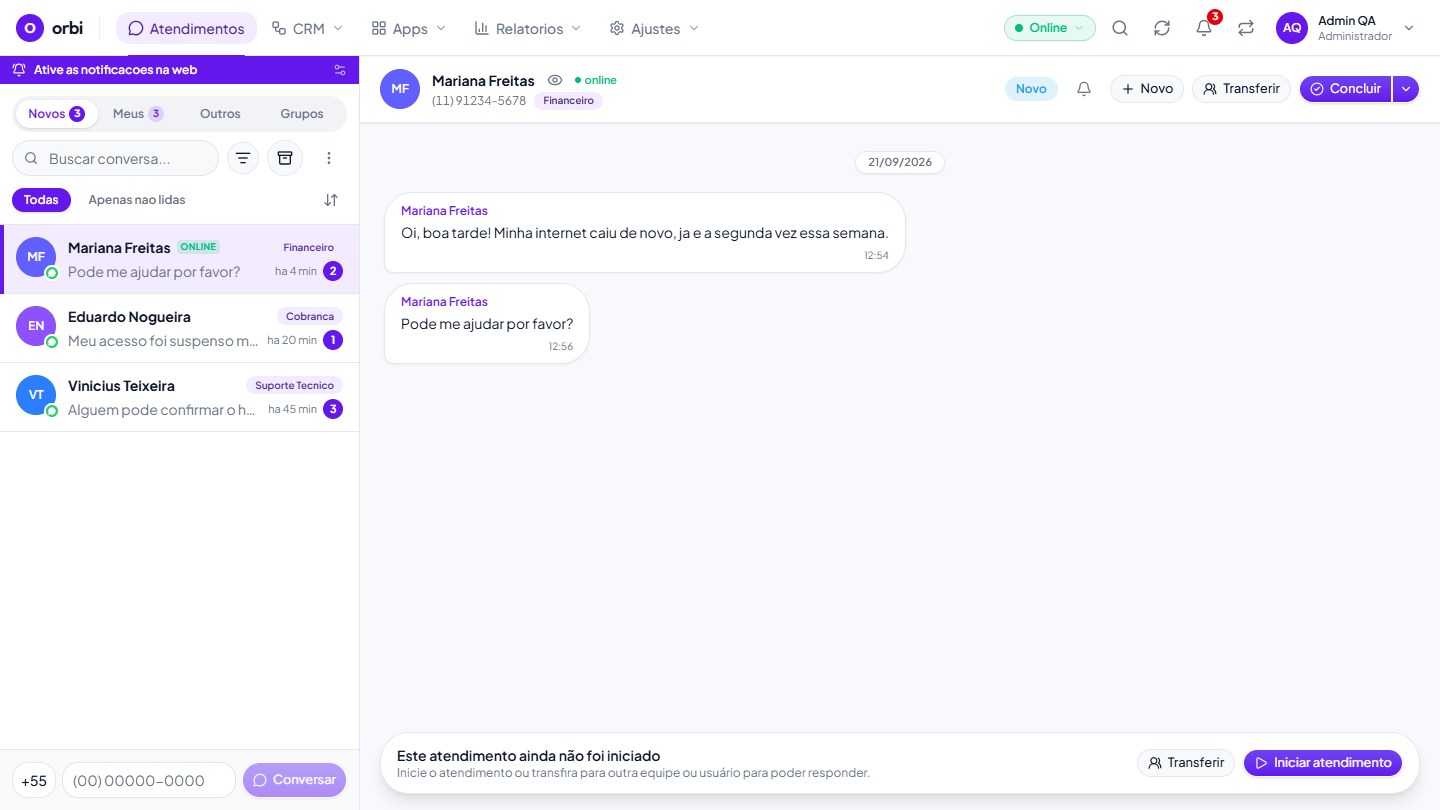Click the chat bubble 'Pode me ajudar por favor?'
1440x810 pixels.
487,323
